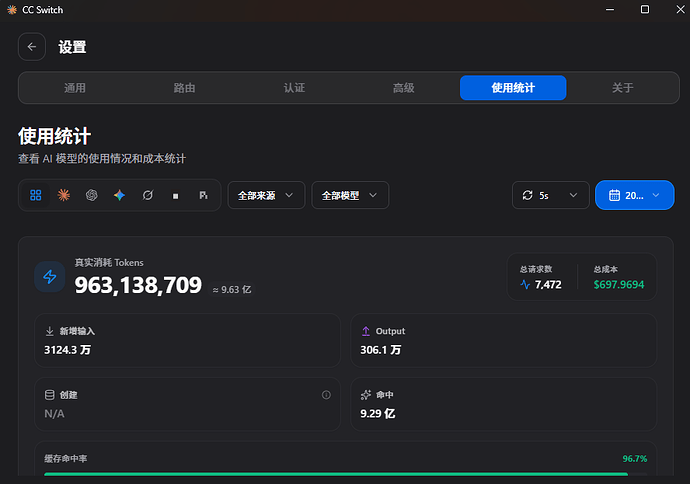Screen dimensions: 690x484
Task: Switch to the 通用 tab
Action: tap(75, 88)
